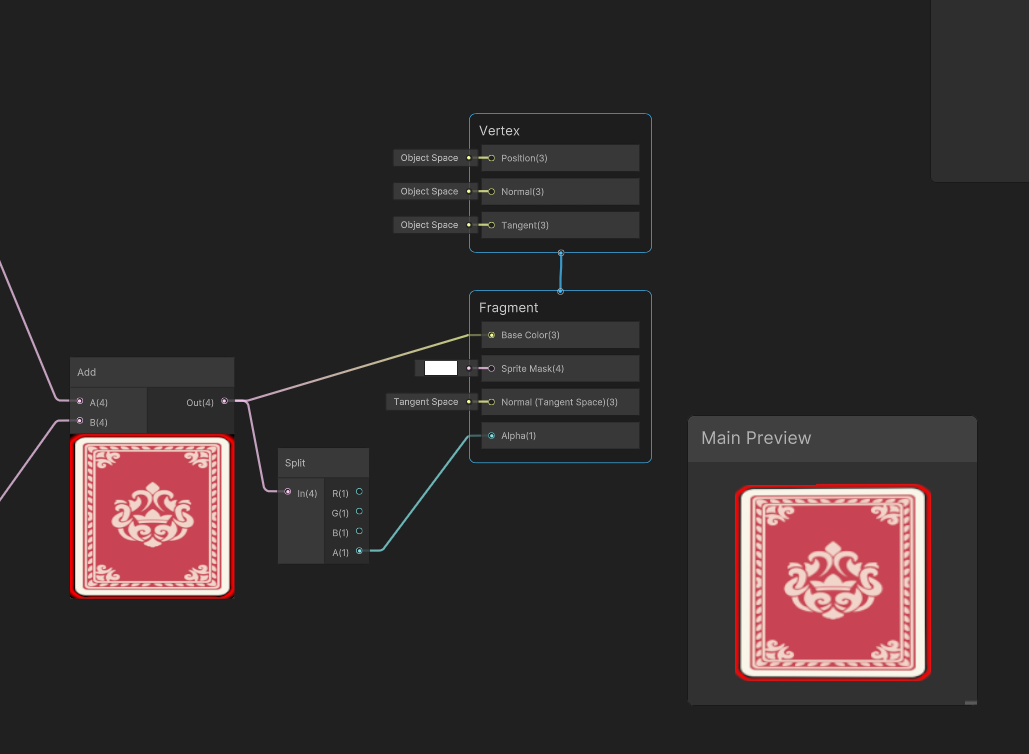The width and height of the screenshot is (1029, 754).
Task: Click the Split node title header
Action: click(x=323, y=463)
